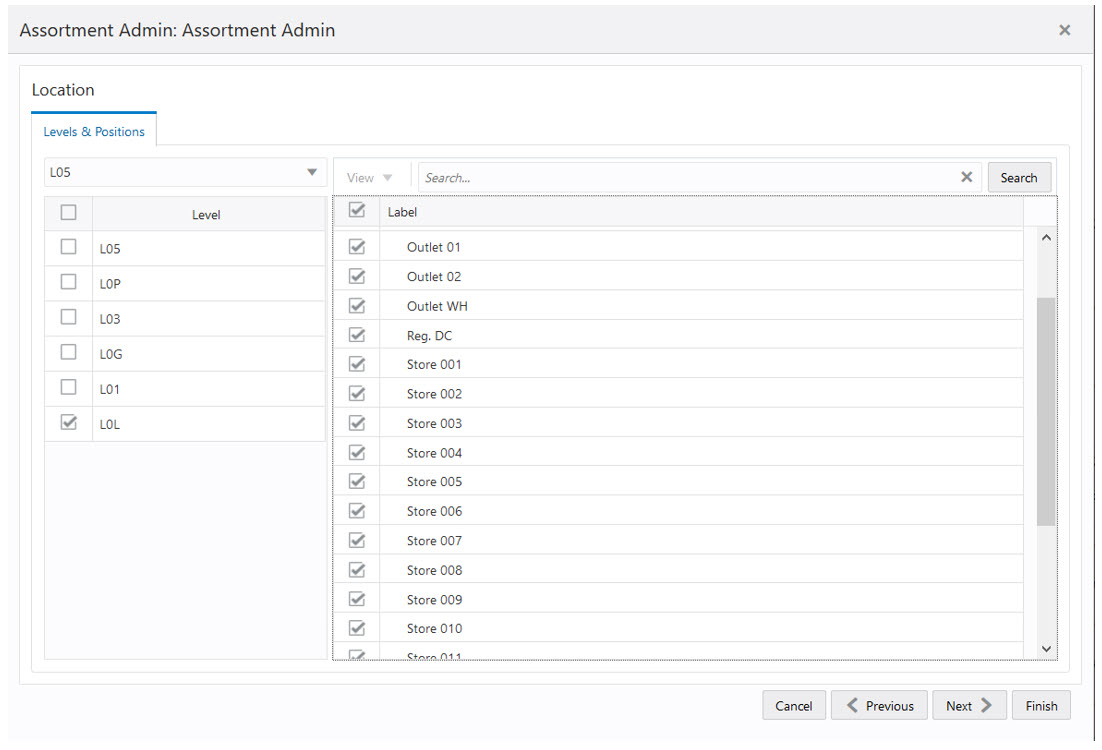Uncheck the L0L level checkbox
The image size is (1102, 750).
pyautogui.click(x=68, y=422)
